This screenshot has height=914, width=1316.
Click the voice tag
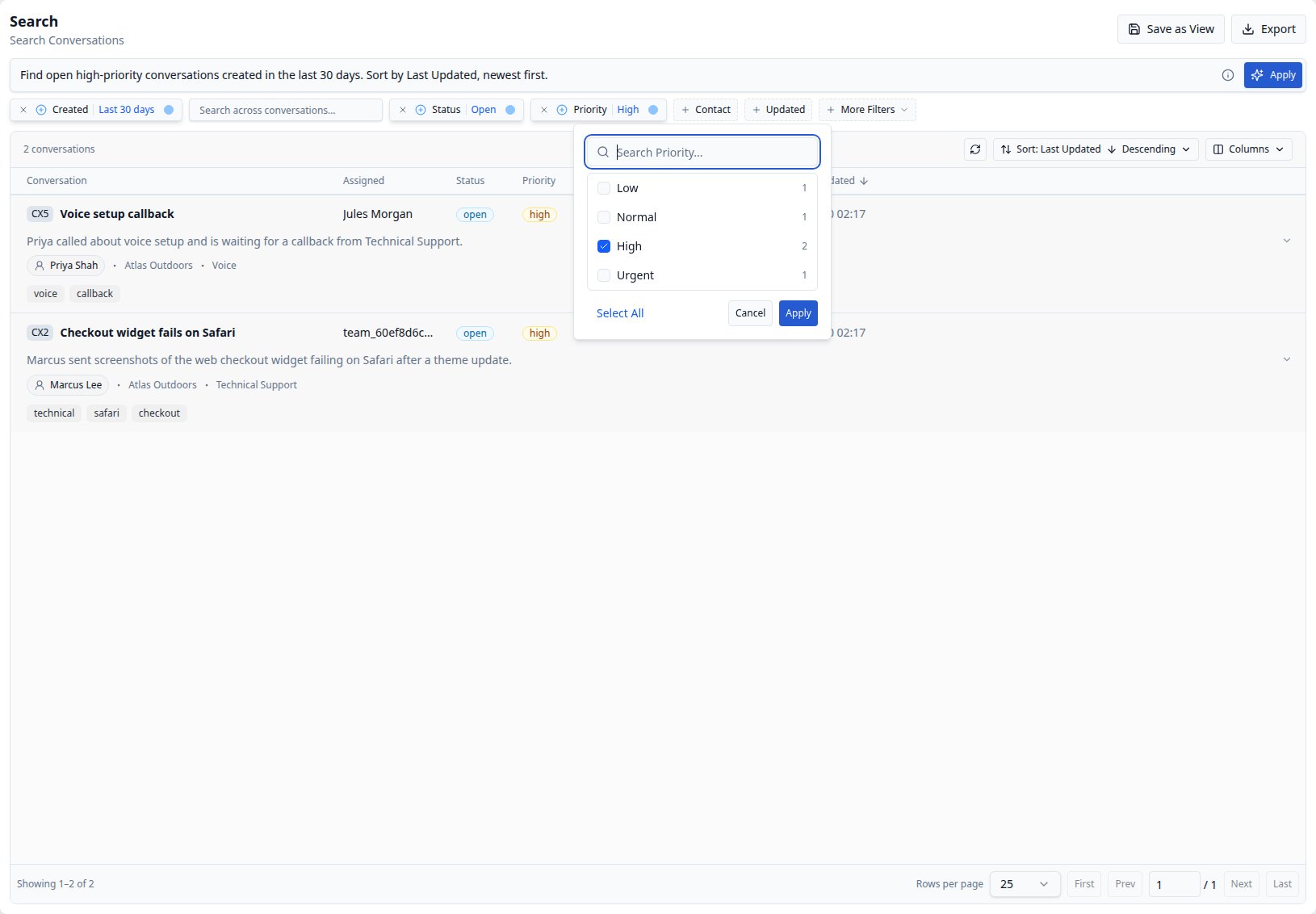coord(45,294)
